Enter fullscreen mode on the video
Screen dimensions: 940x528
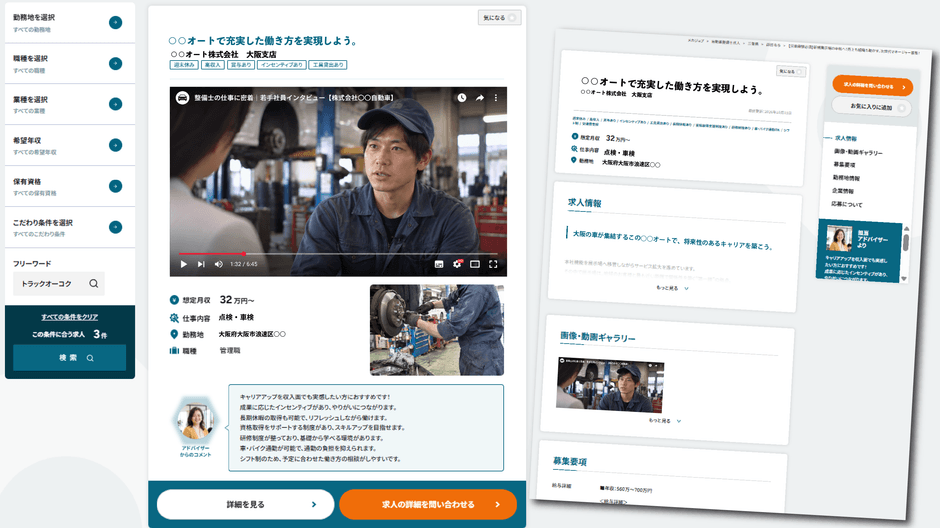493,264
